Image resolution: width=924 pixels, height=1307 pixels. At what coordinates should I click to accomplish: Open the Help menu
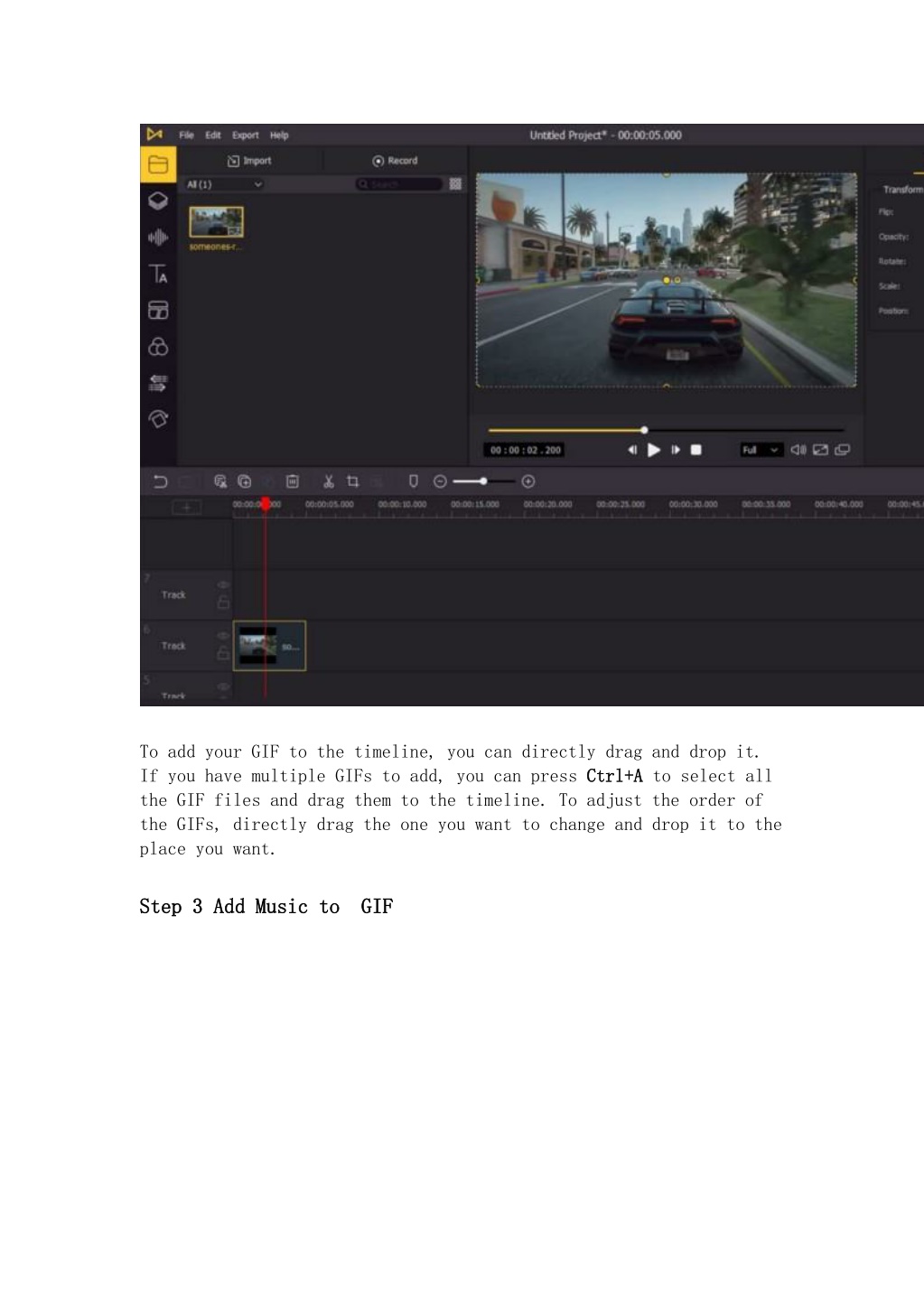279,135
